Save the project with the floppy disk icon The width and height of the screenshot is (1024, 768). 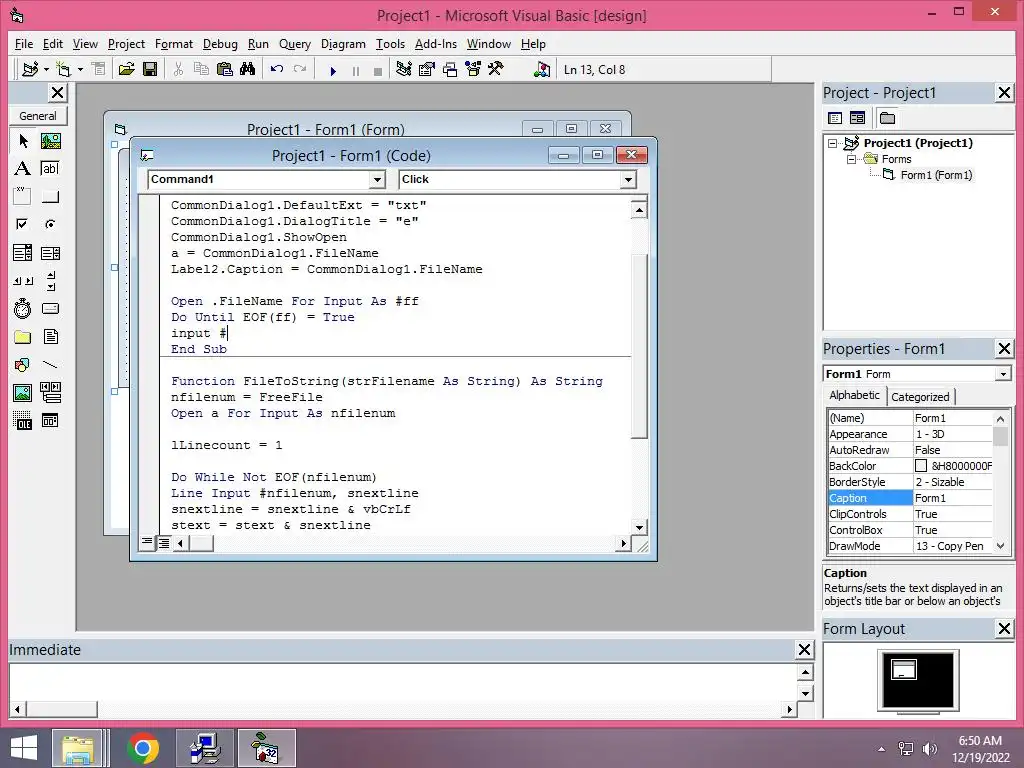point(150,69)
